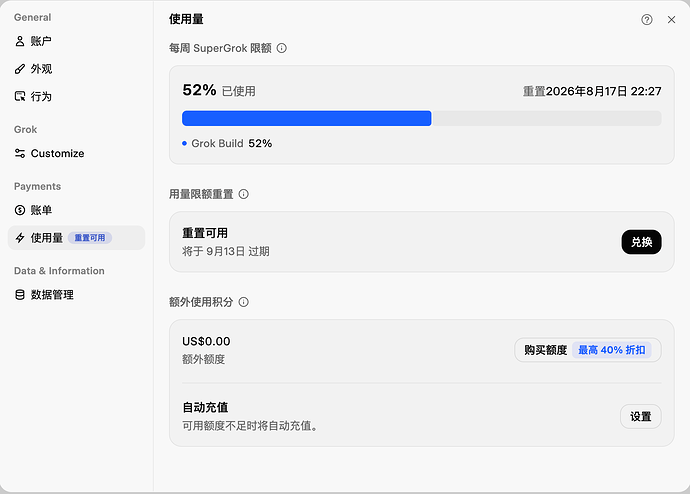This screenshot has height=494, width=690.
Task: Click the 购买额度 button
Action: (x=587, y=350)
